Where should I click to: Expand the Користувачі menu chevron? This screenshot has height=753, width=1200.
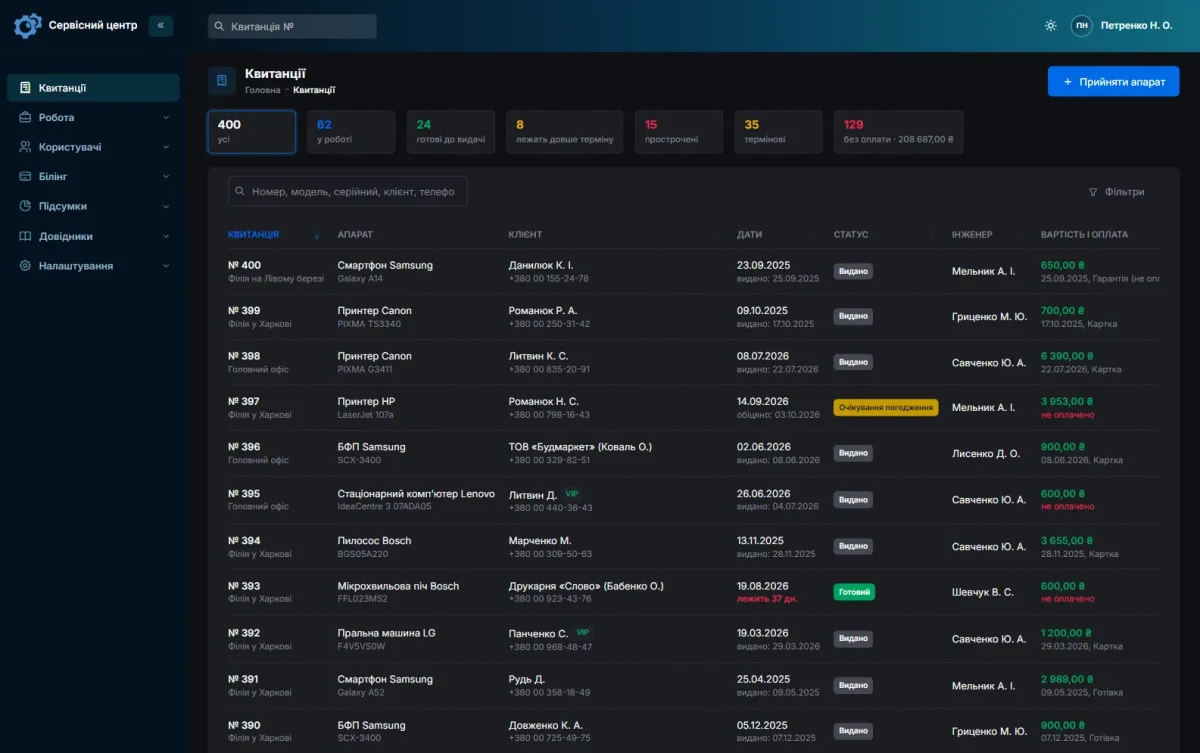166,147
